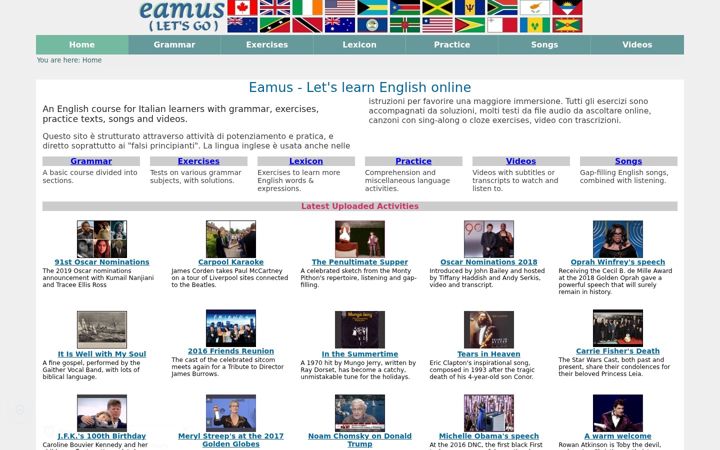
Task: Open the Practice section heading link
Action: coord(413,161)
